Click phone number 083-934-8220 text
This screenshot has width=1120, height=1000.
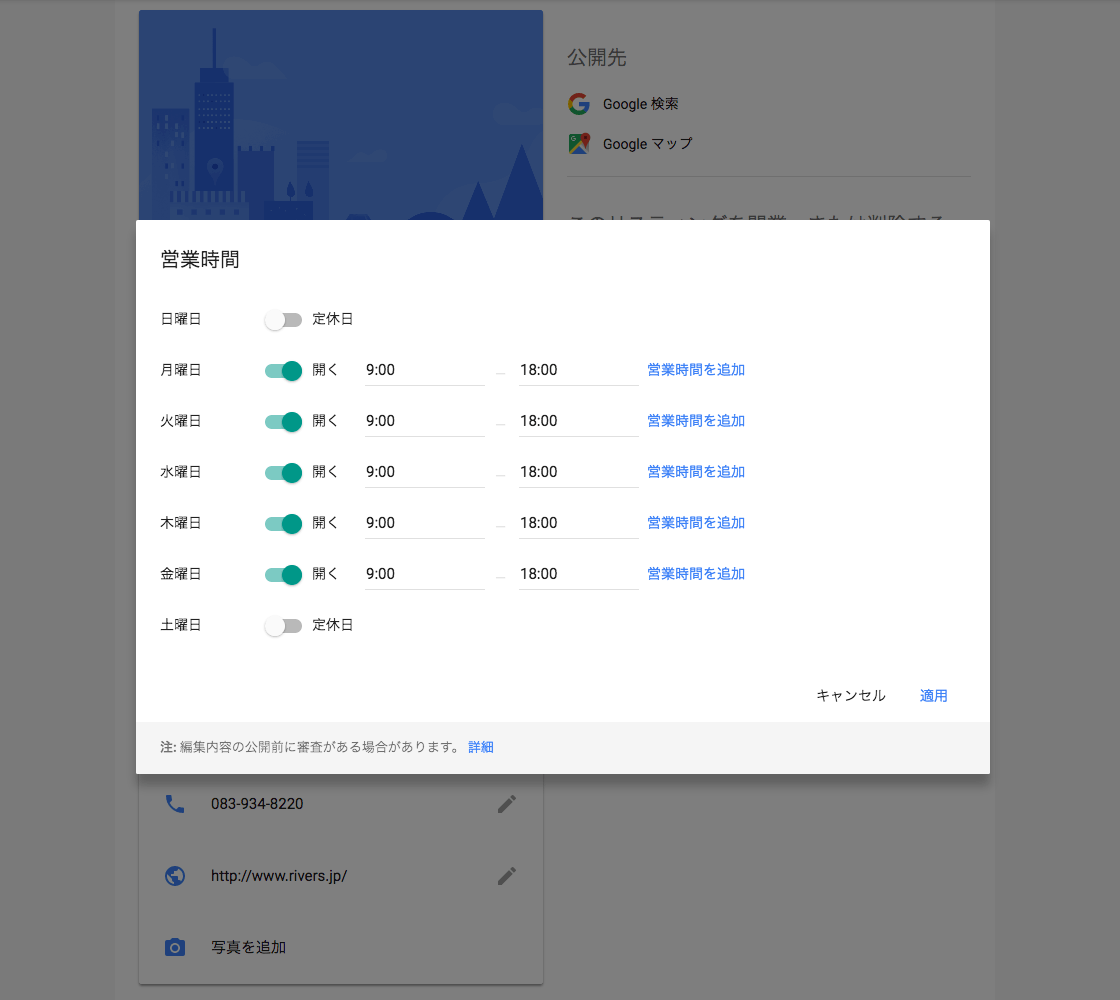click(x=257, y=804)
